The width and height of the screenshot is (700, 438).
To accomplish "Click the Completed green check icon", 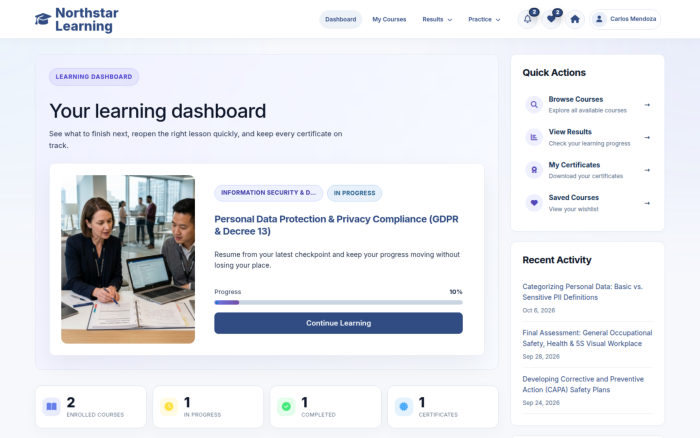I will pyautogui.click(x=286, y=407).
